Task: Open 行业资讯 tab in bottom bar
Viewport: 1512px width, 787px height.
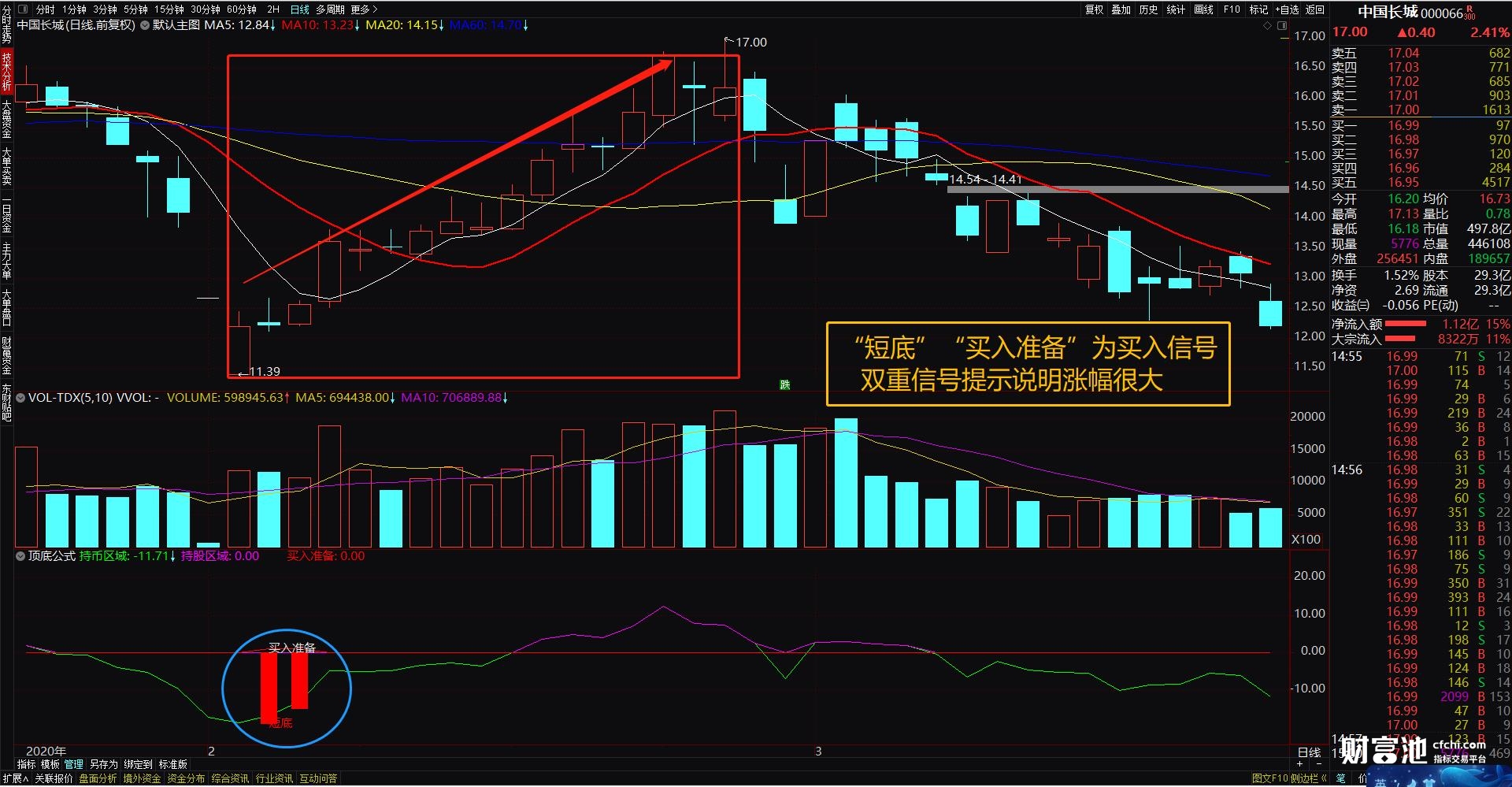Action: click(x=274, y=778)
